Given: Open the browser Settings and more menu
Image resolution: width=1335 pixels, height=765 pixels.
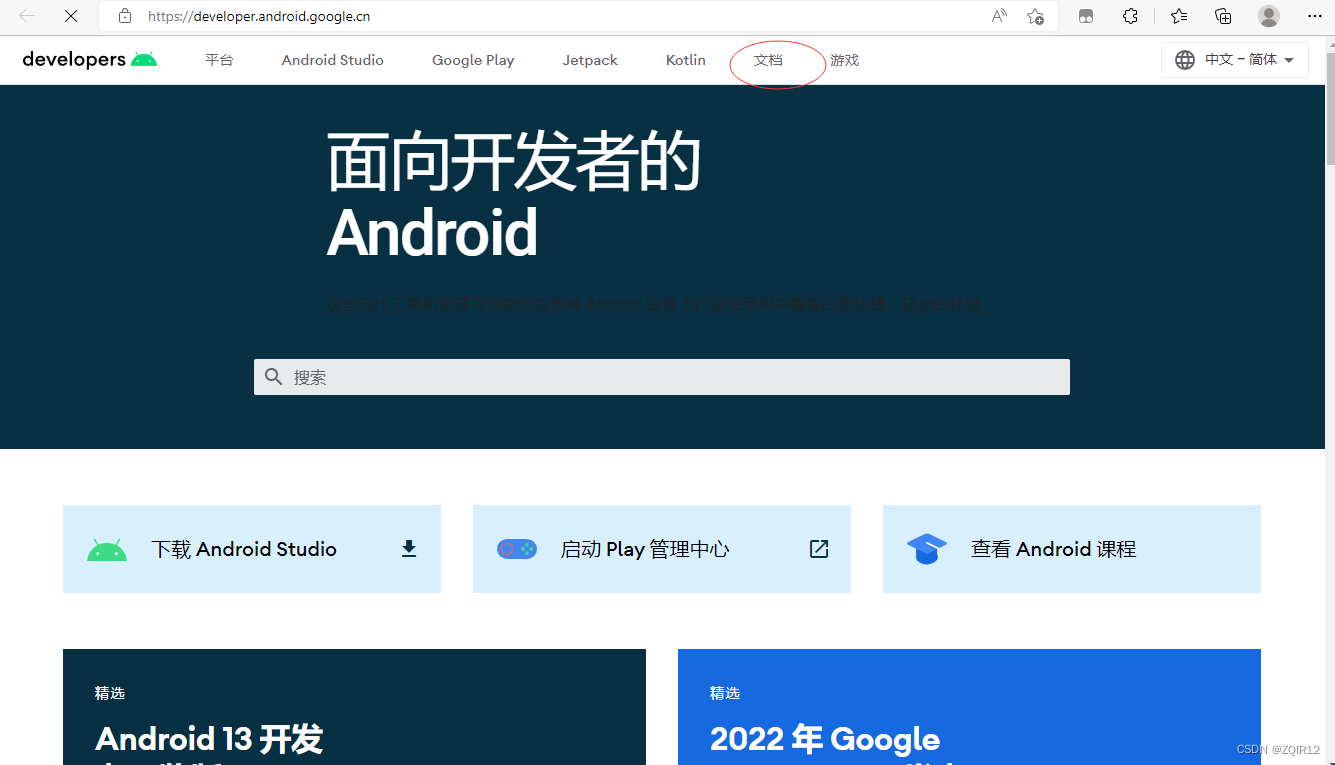Looking at the screenshot, I should click(1315, 16).
